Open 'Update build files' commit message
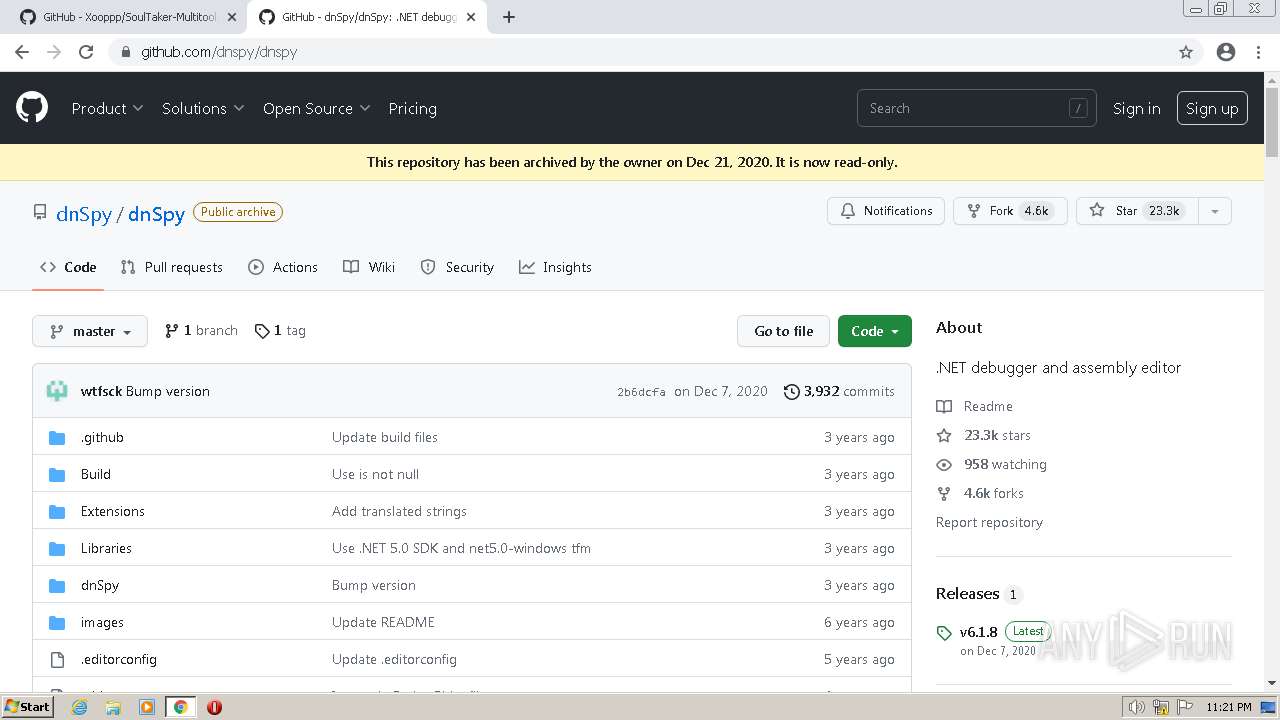 pos(385,437)
